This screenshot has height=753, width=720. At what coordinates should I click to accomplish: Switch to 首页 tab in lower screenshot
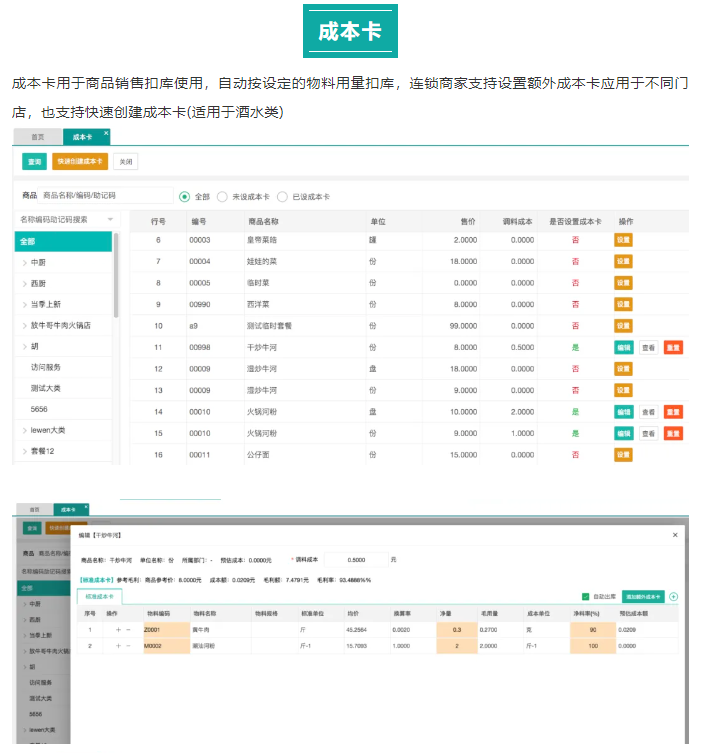(35, 510)
